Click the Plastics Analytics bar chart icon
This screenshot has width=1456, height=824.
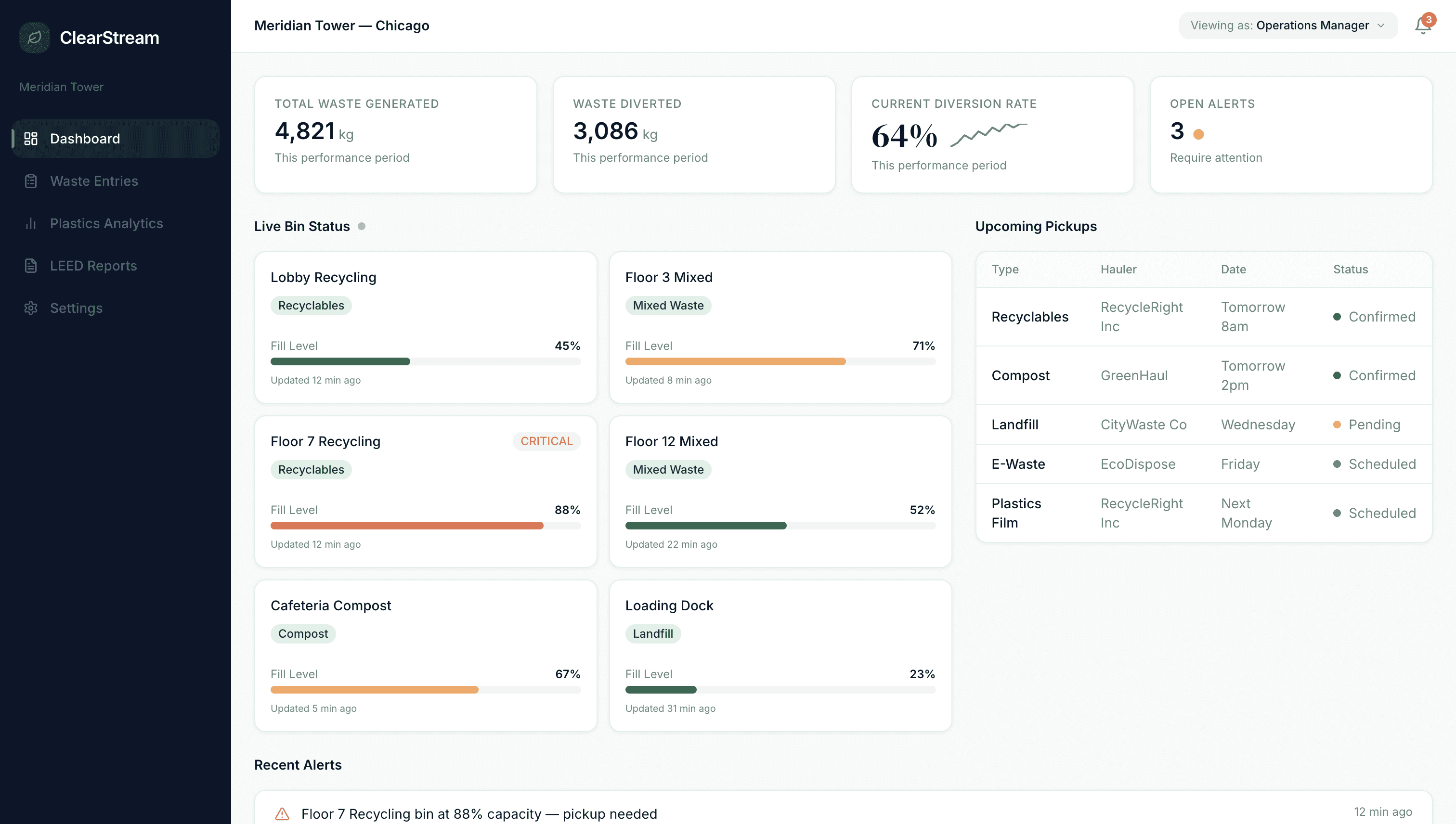click(x=30, y=223)
